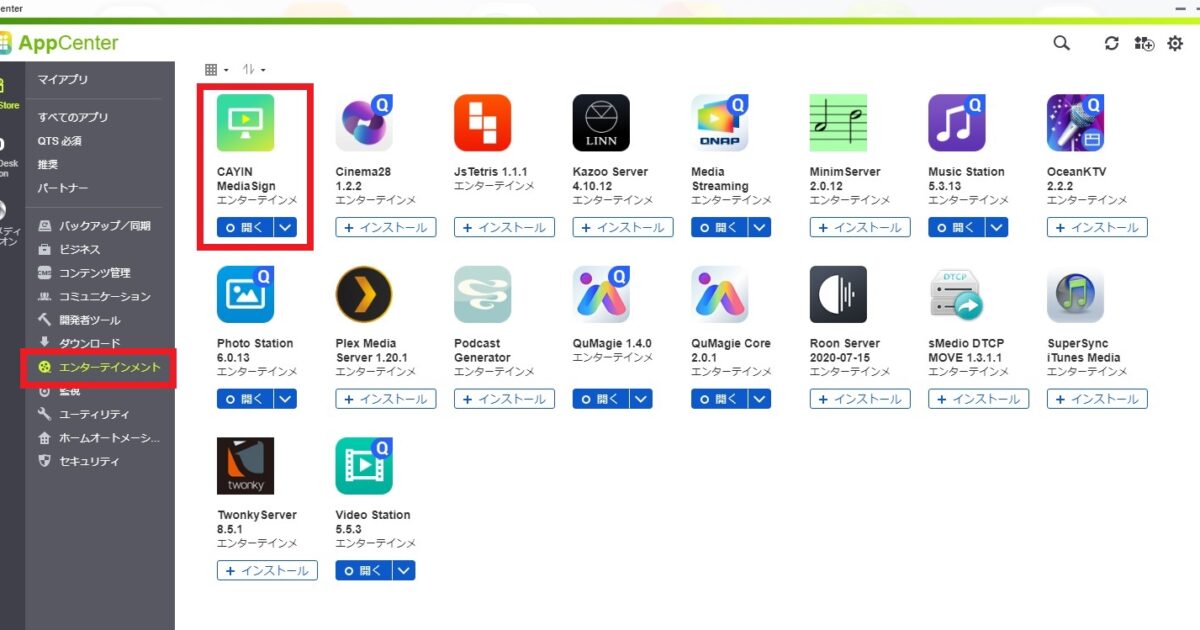Open App Center settings gear
This screenshot has height=630, width=1200.
tap(1175, 43)
